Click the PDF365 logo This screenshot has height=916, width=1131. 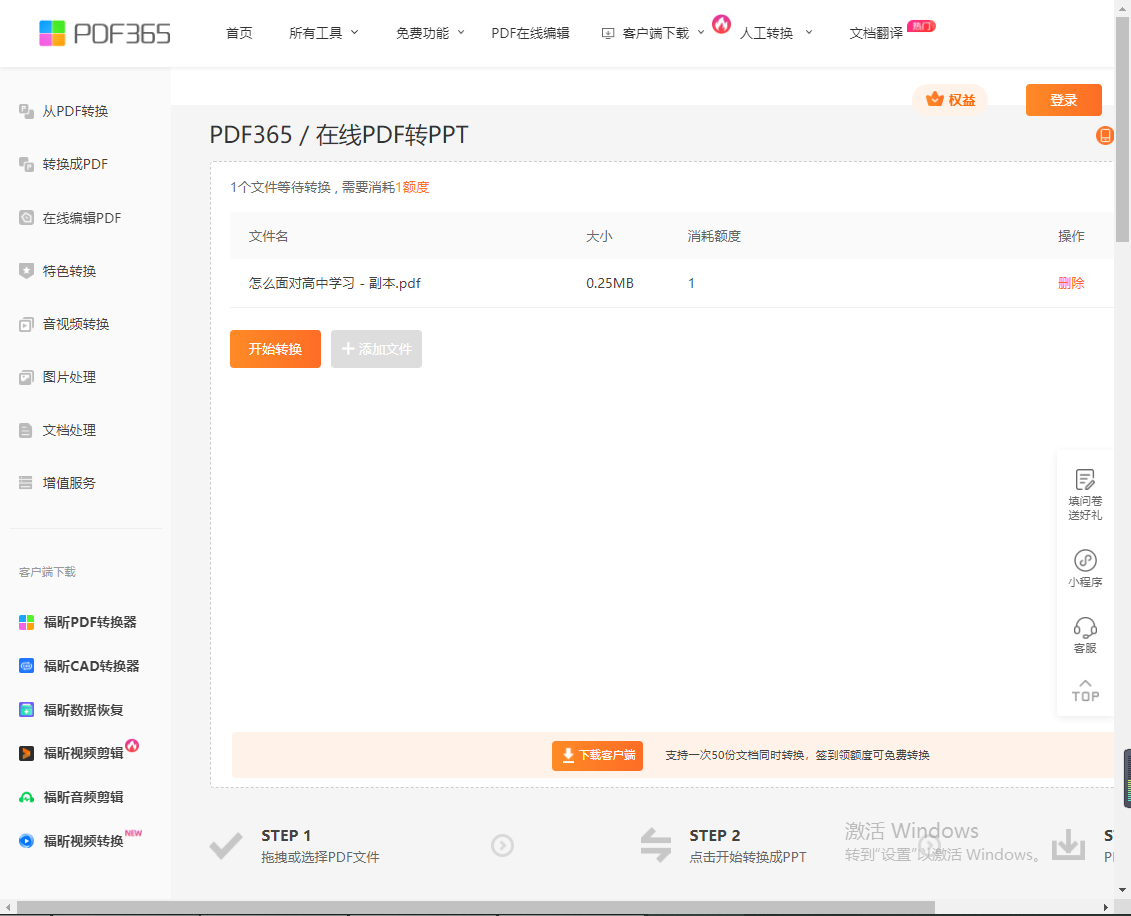[x=105, y=33]
